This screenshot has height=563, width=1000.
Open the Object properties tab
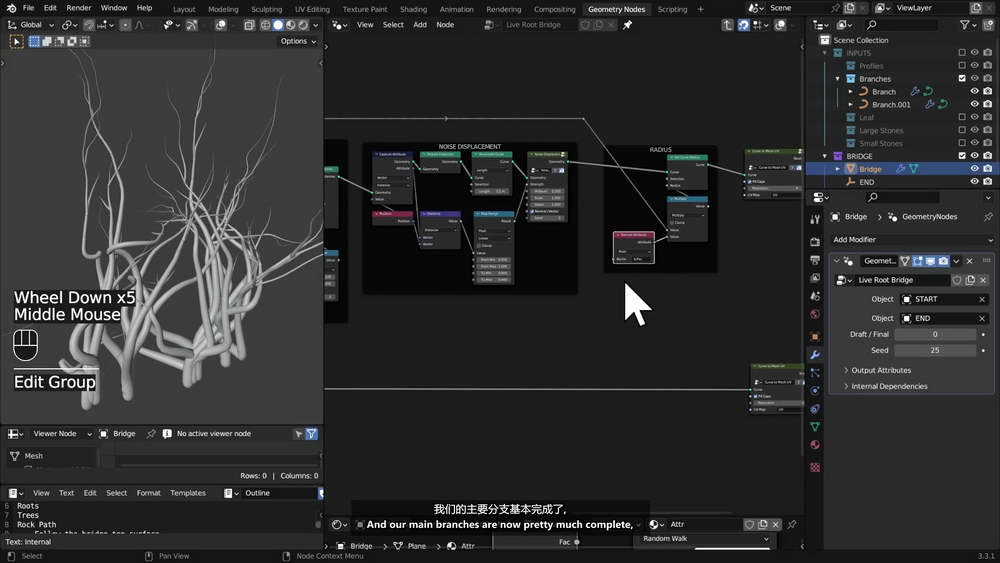click(x=814, y=336)
